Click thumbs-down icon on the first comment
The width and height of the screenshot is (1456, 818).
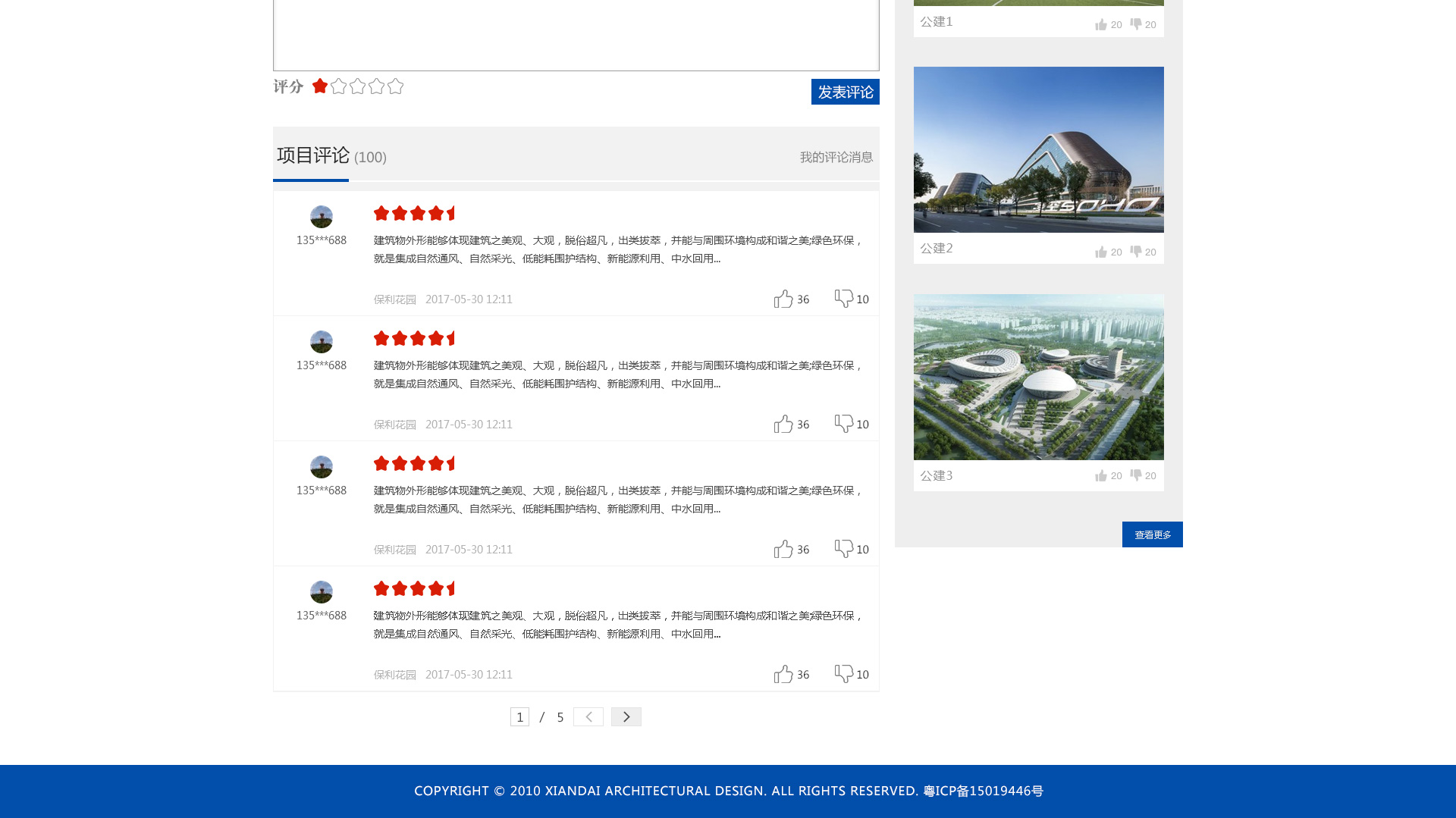tap(843, 298)
